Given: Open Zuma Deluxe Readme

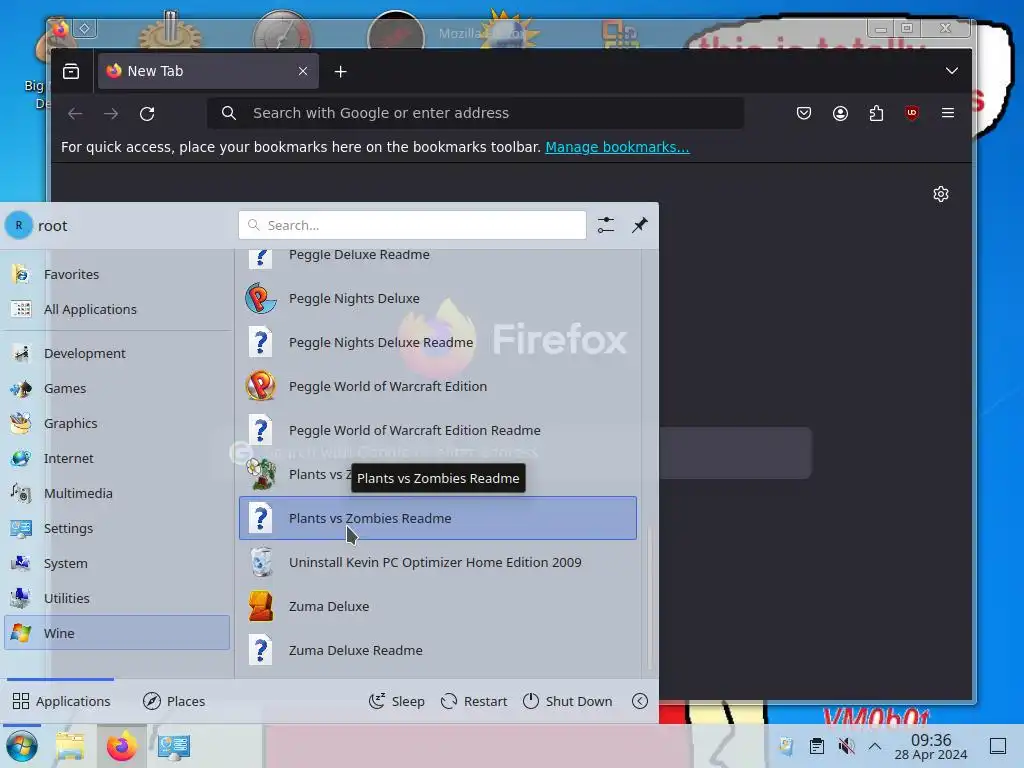Looking at the screenshot, I should [438, 650].
